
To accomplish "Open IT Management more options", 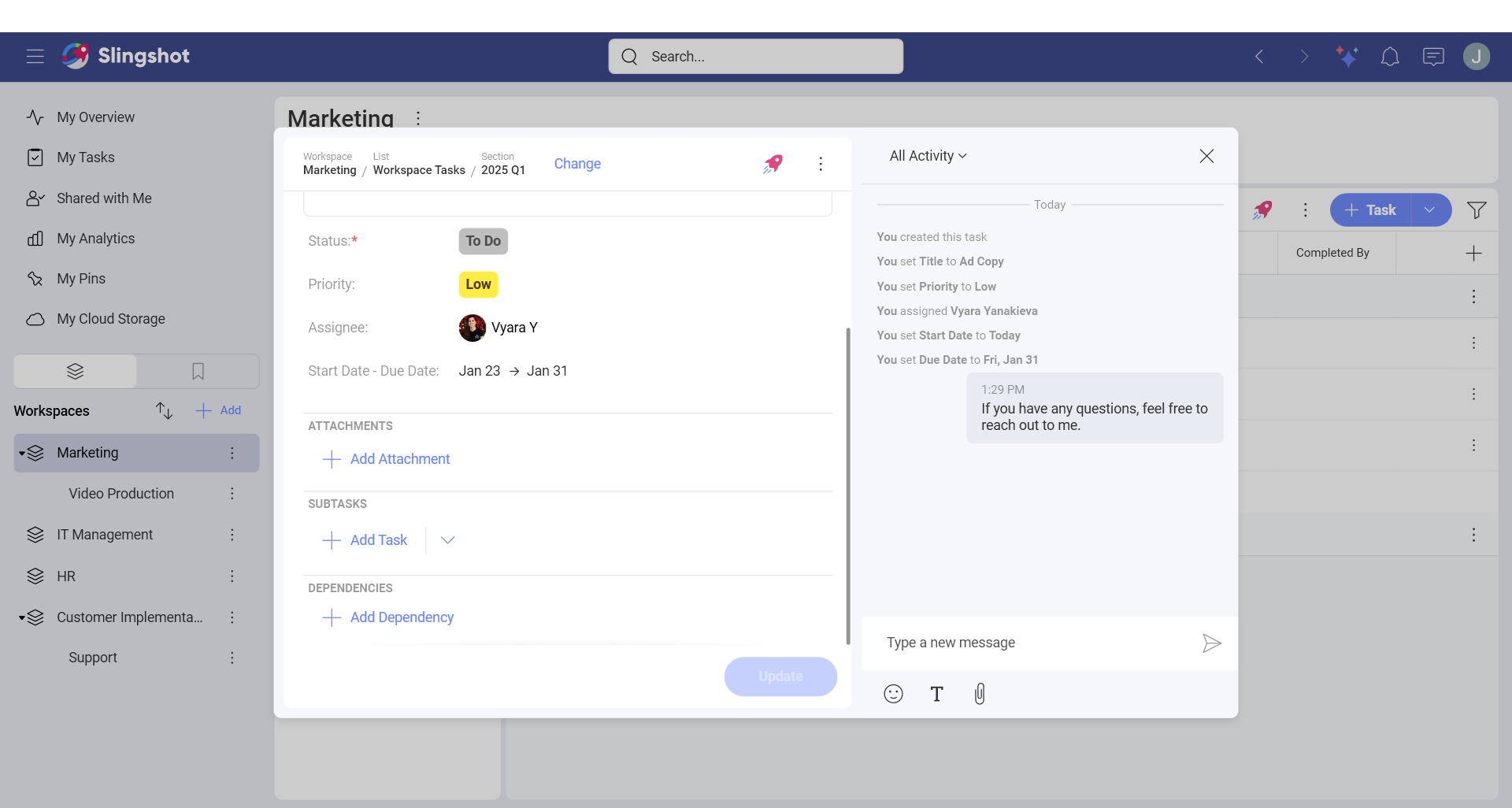I will click(232, 535).
